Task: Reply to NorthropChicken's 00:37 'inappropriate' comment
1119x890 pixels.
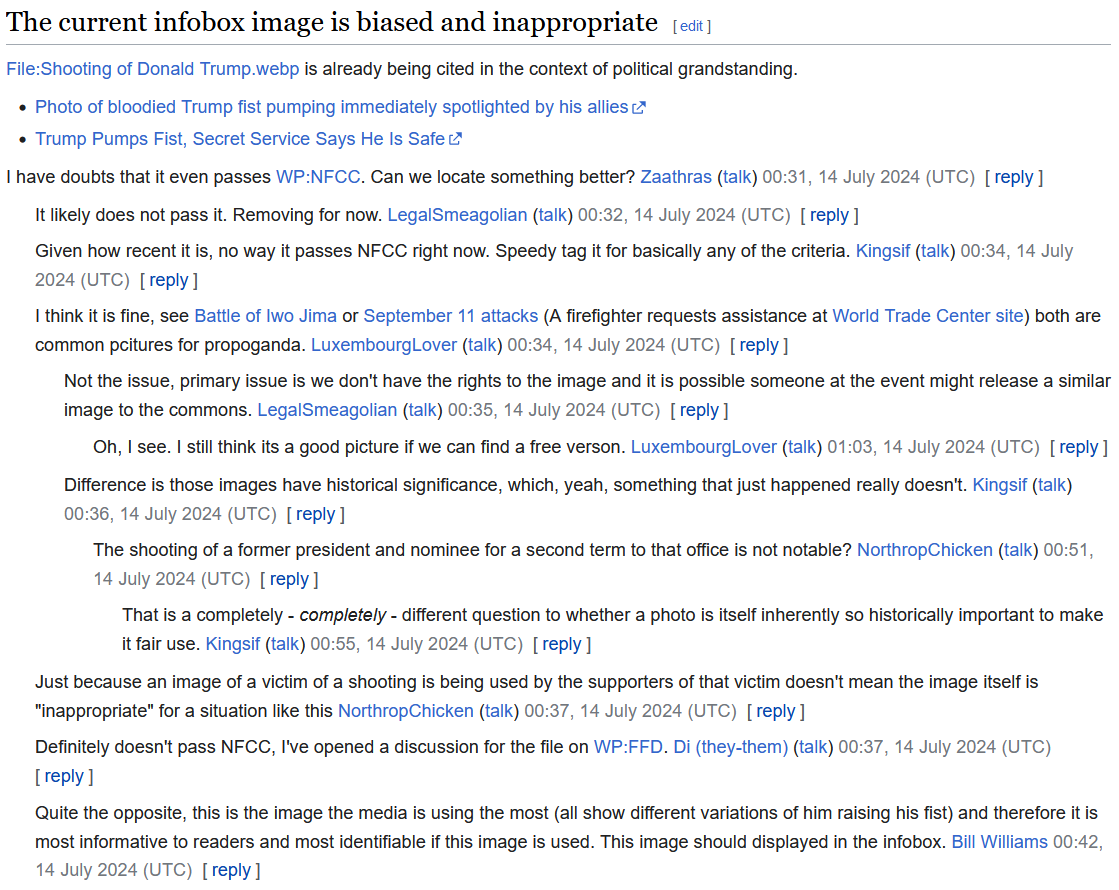Action: pos(775,712)
